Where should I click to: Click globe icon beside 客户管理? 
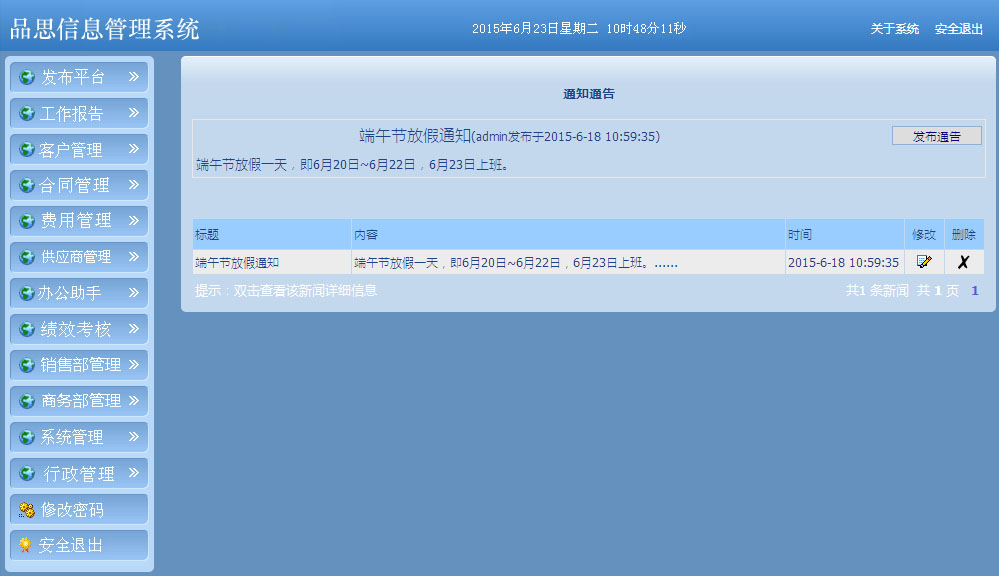coord(27,150)
